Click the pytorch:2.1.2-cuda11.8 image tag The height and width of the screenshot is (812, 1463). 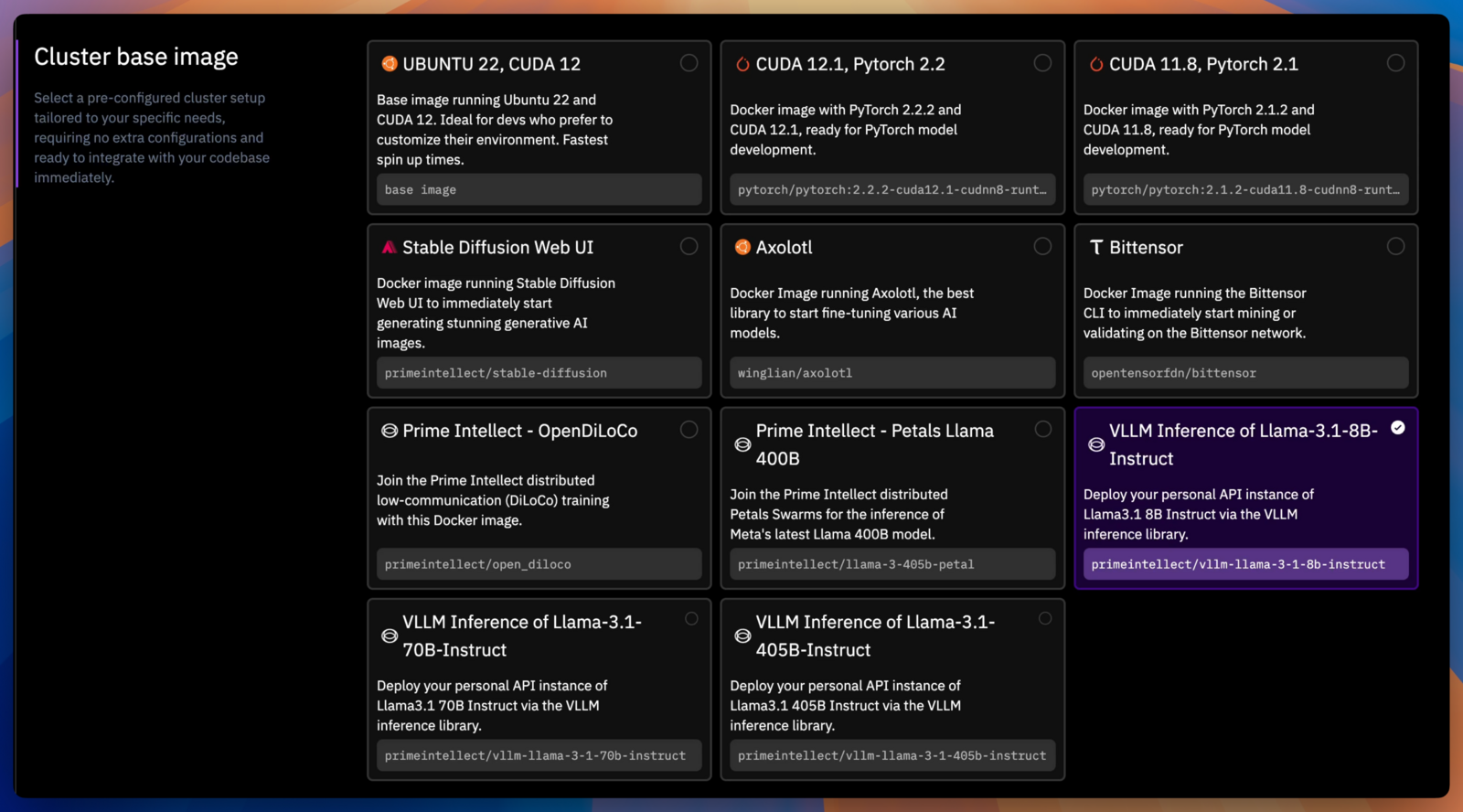[1245, 189]
